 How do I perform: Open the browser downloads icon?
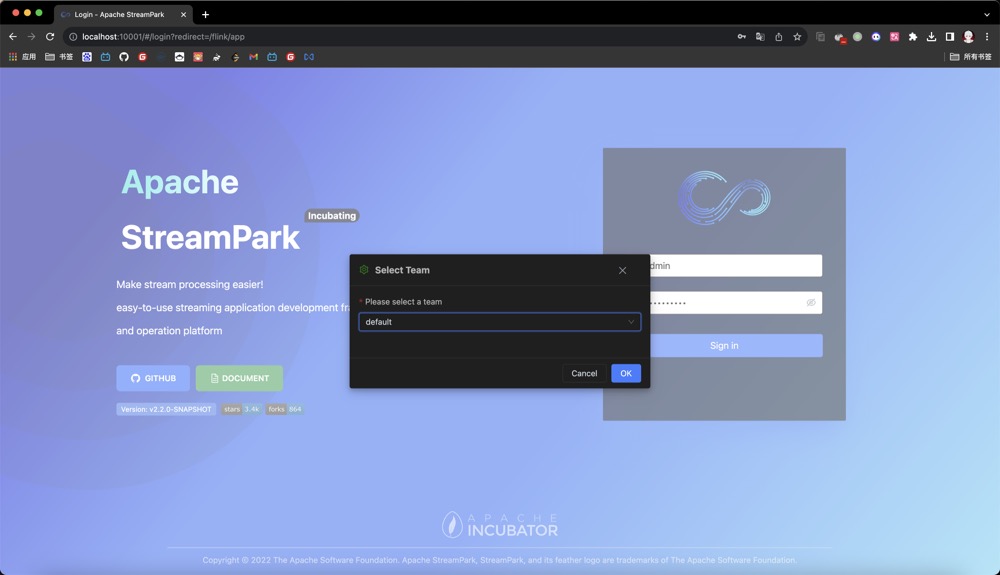pyautogui.click(x=931, y=37)
